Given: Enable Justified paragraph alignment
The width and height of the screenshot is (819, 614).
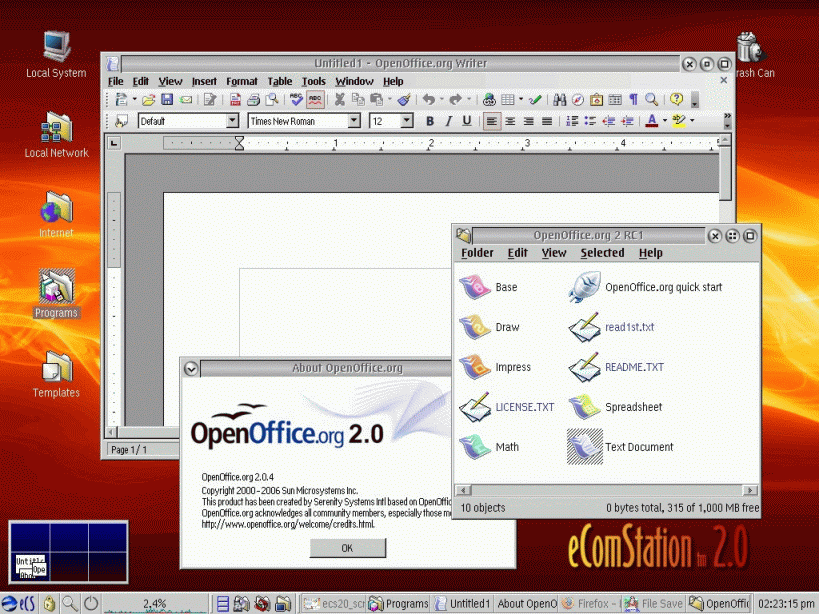Looking at the screenshot, I should coord(547,121).
